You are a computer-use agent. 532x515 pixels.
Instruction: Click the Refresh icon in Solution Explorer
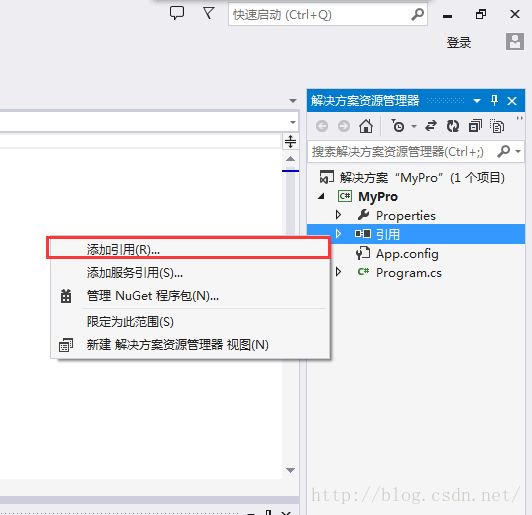pyautogui.click(x=453, y=126)
